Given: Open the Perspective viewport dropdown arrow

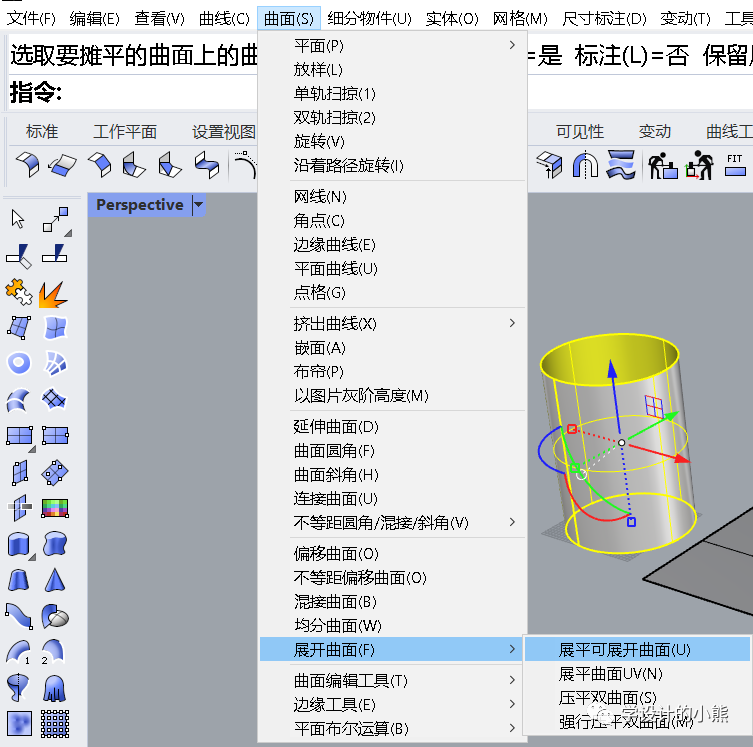Looking at the screenshot, I should click(x=199, y=205).
